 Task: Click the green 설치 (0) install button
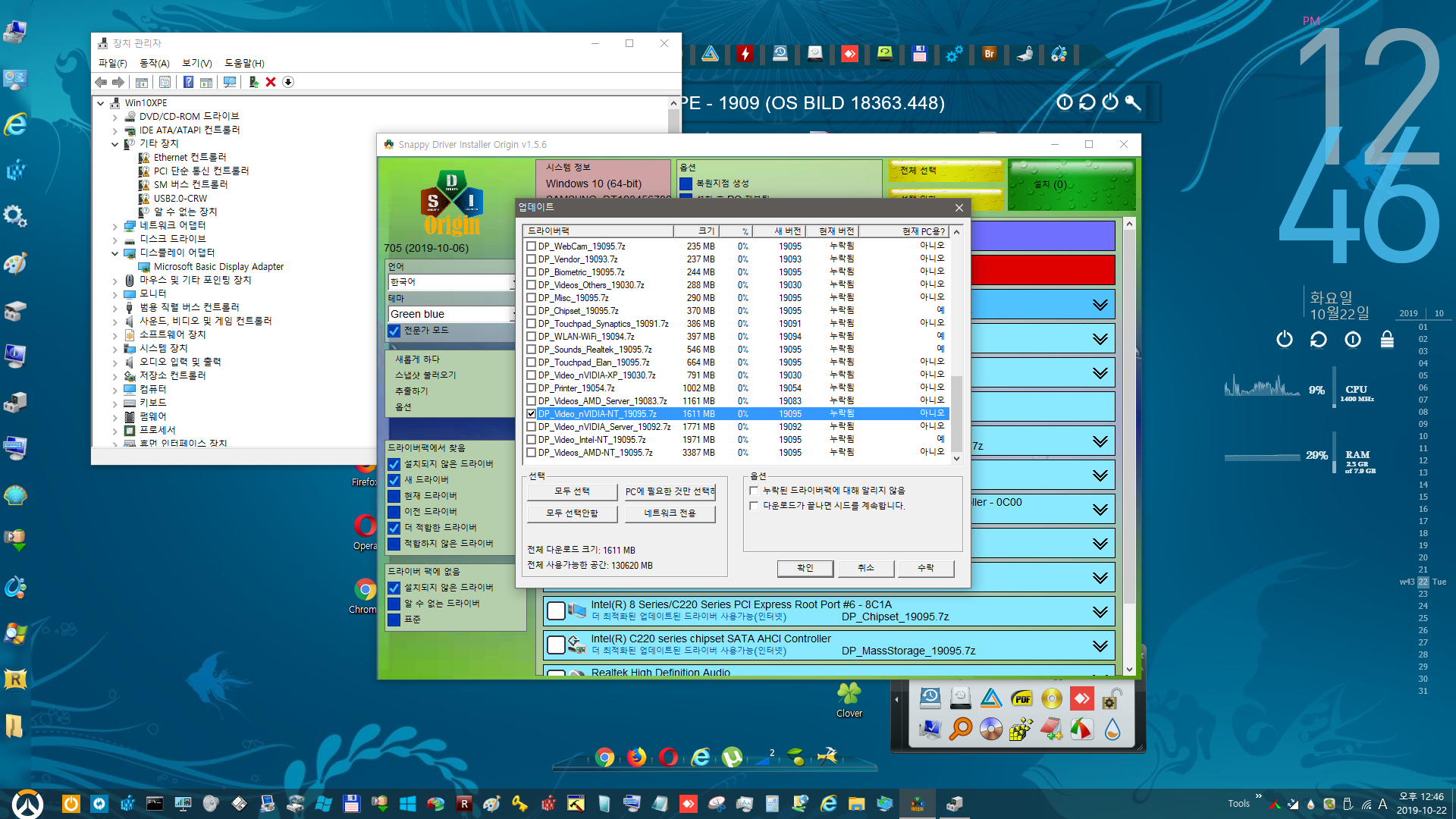point(1072,184)
